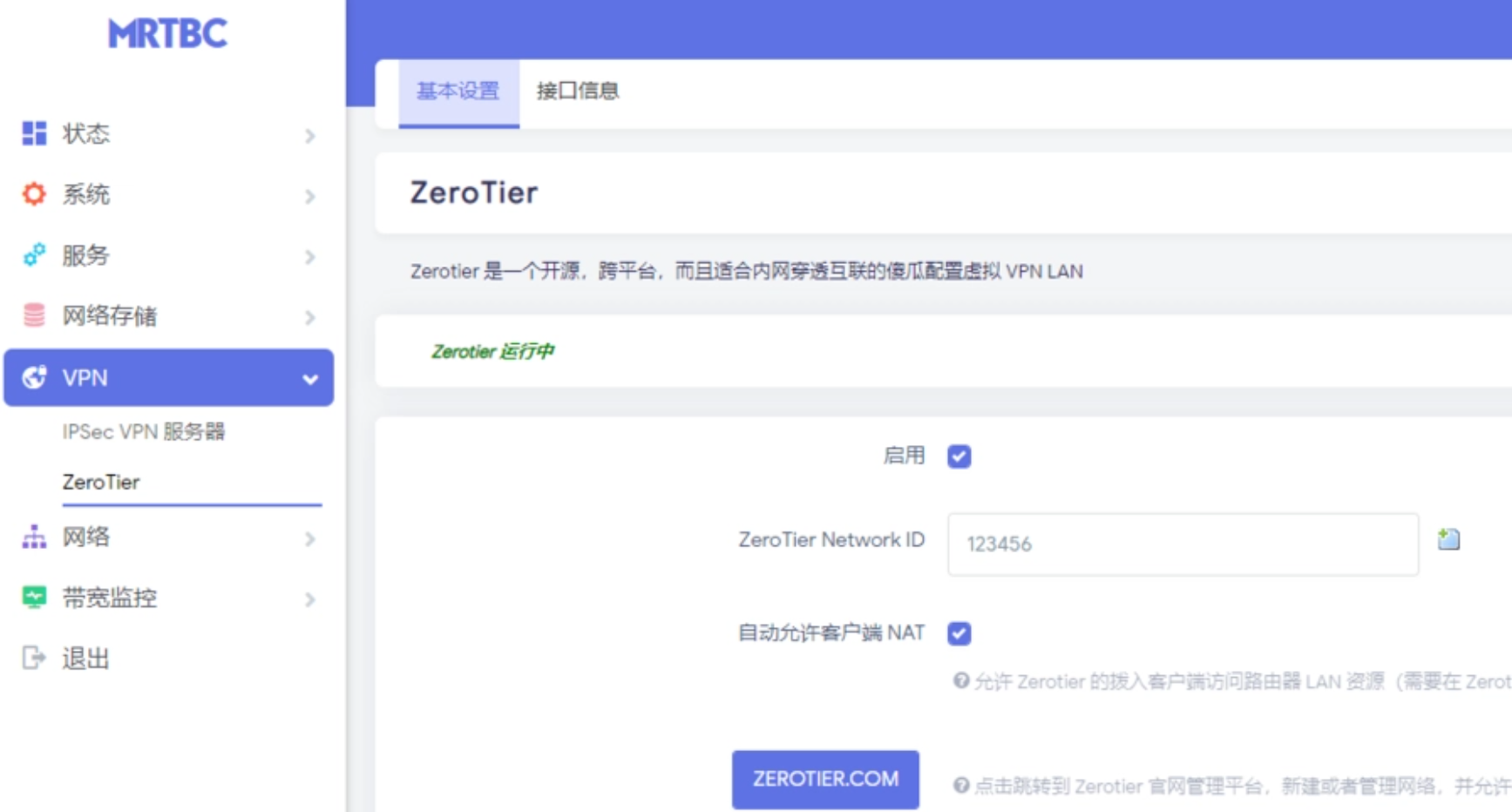Expand the 网络存储 menu chevron
The height and width of the screenshot is (812, 1512).
[x=309, y=317]
